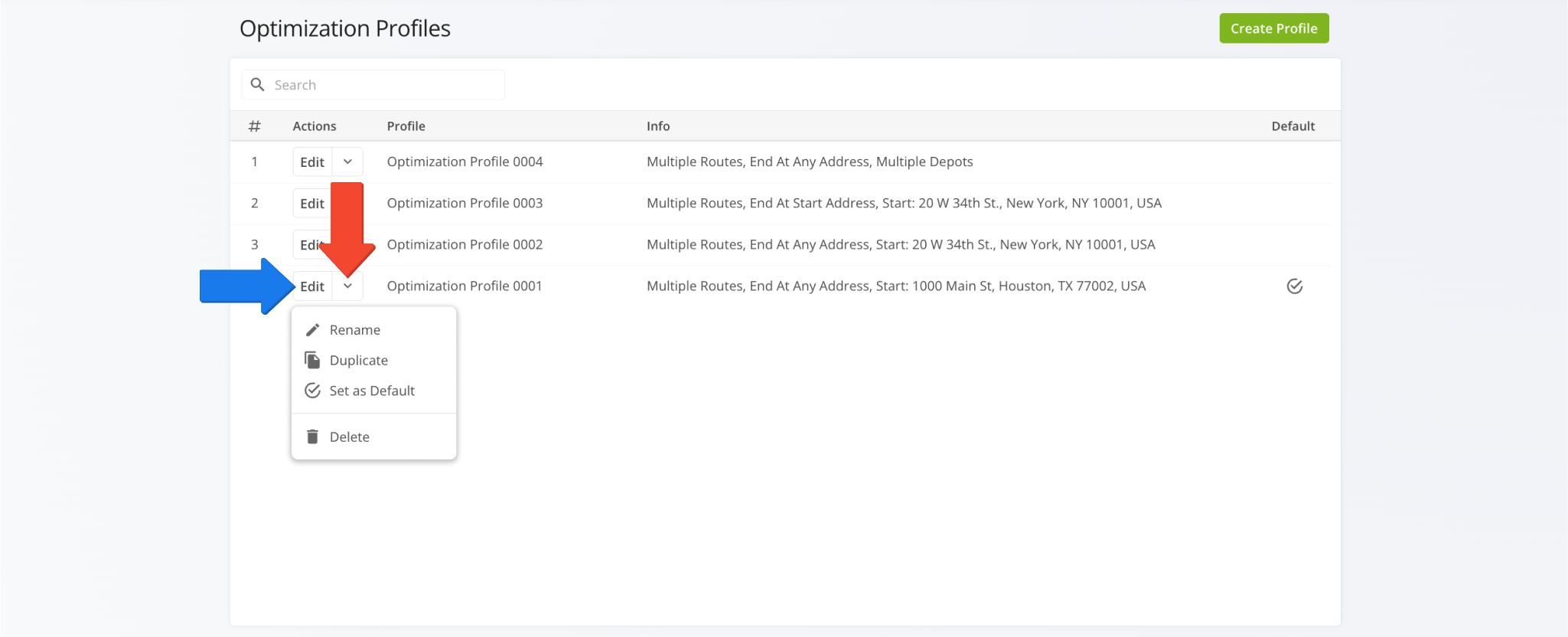Screen dimensions: 1568x637
Task: Edit Optimization Profile 0001
Action: pyautogui.click(x=312, y=286)
